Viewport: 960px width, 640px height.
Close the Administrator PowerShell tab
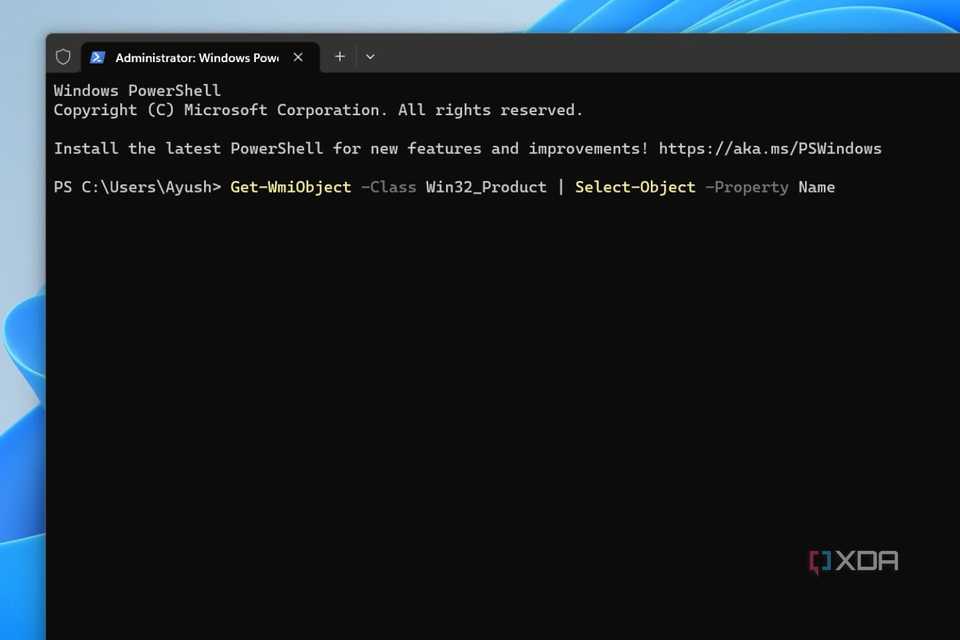(298, 57)
